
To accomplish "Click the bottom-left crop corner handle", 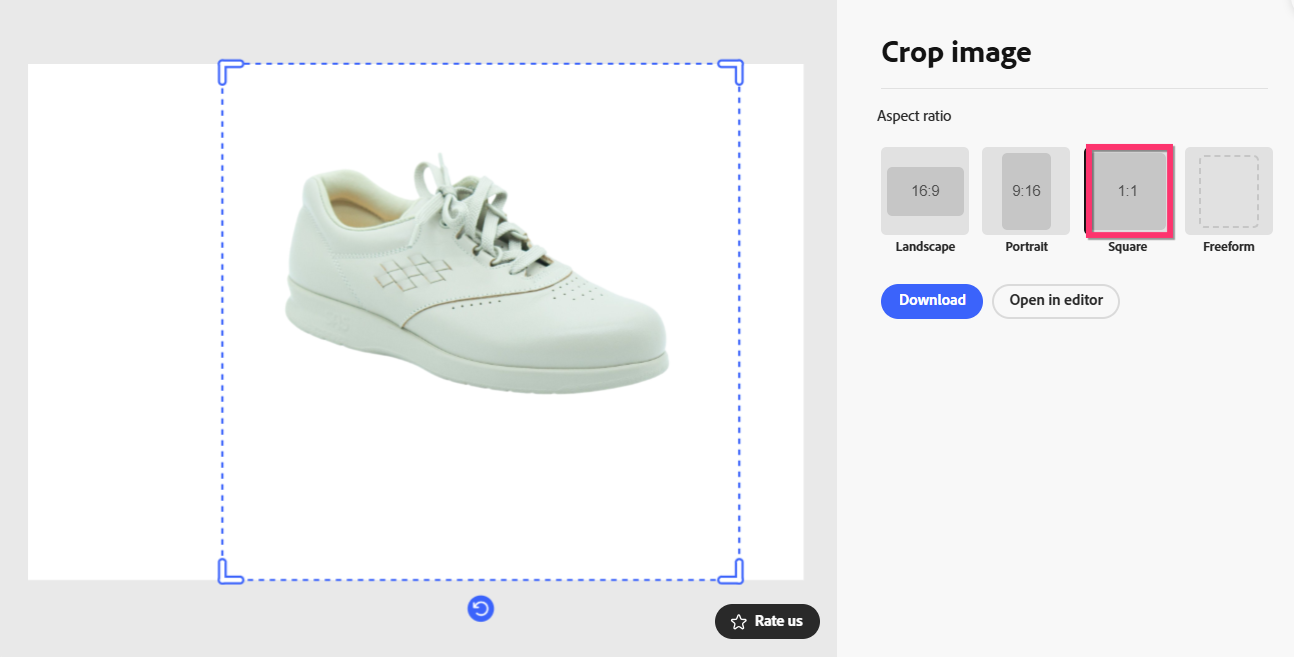I will click(x=230, y=572).
